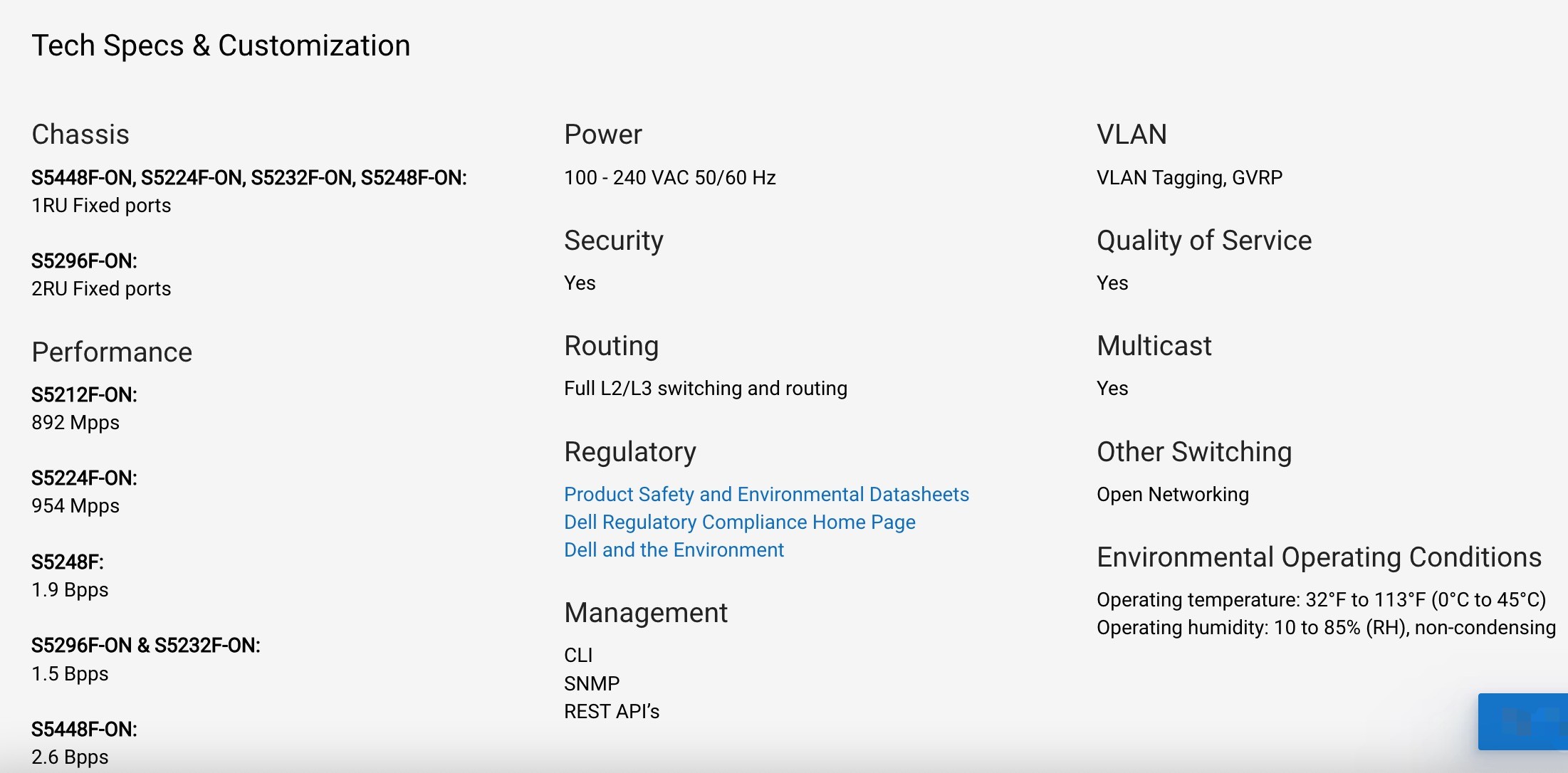This screenshot has height=773, width=1568.
Task: Click the Environmental Operating Conditions heading
Action: (1319, 557)
